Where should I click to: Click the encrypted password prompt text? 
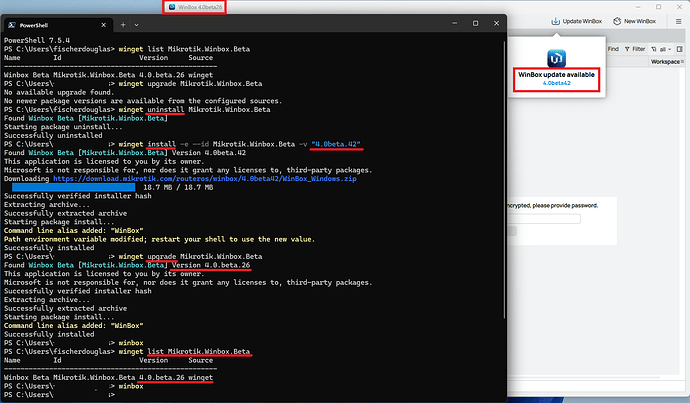pyautogui.click(x=553, y=205)
